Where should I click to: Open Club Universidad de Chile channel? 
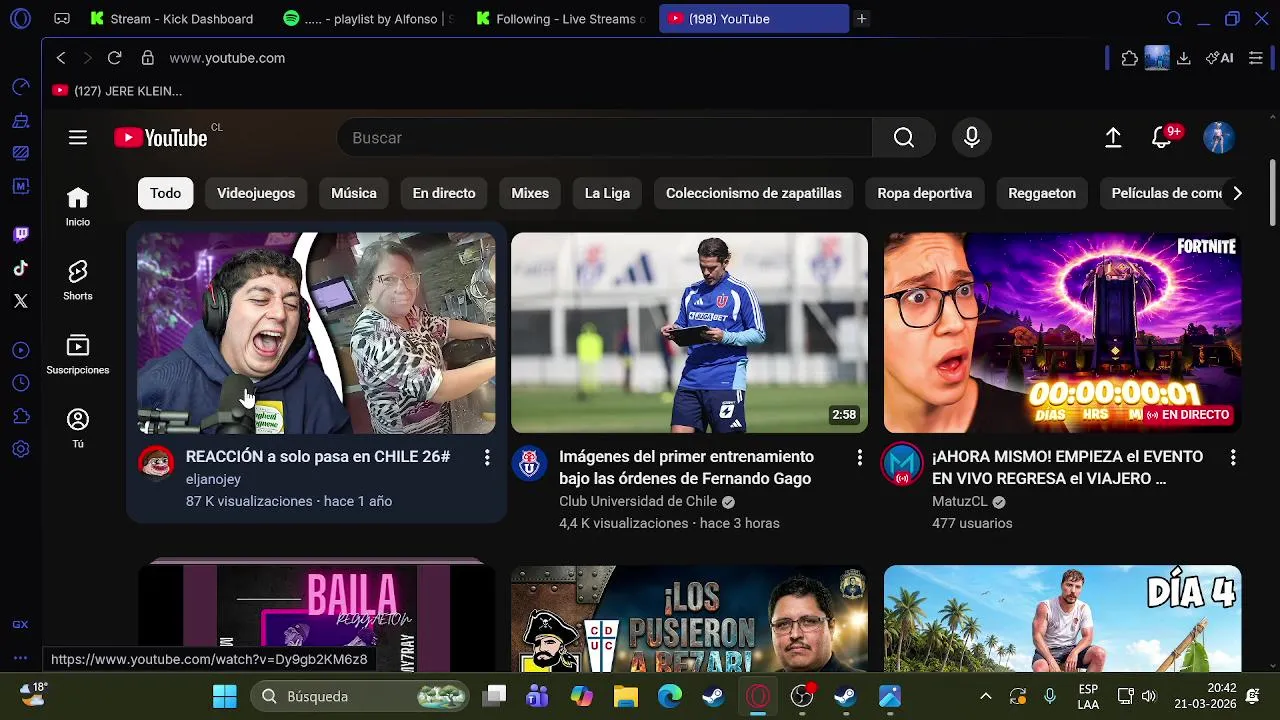[638, 501]
